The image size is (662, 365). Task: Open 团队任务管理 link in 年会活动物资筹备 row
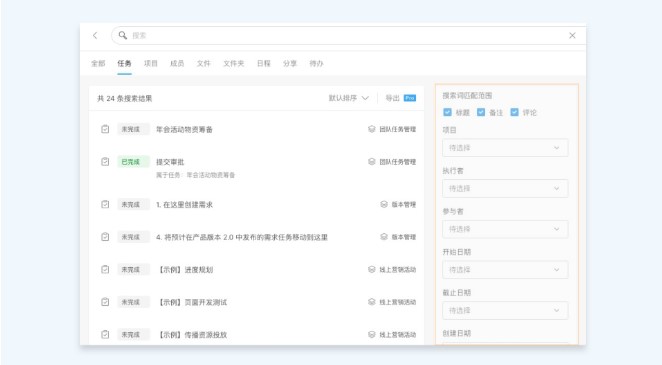[x=397, y=129]
